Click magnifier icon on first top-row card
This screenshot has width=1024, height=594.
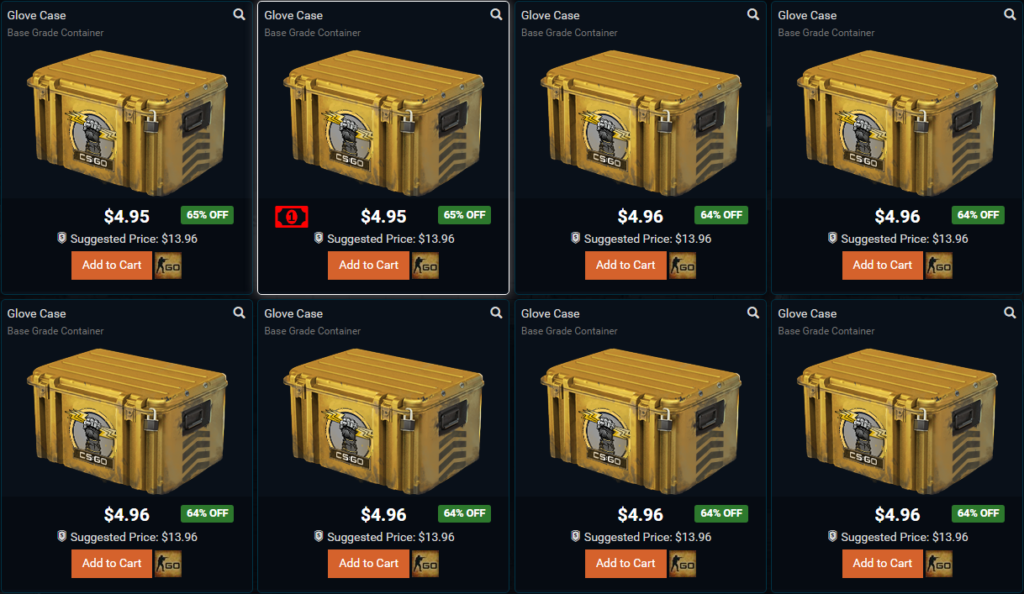click(x=240, y=14)
